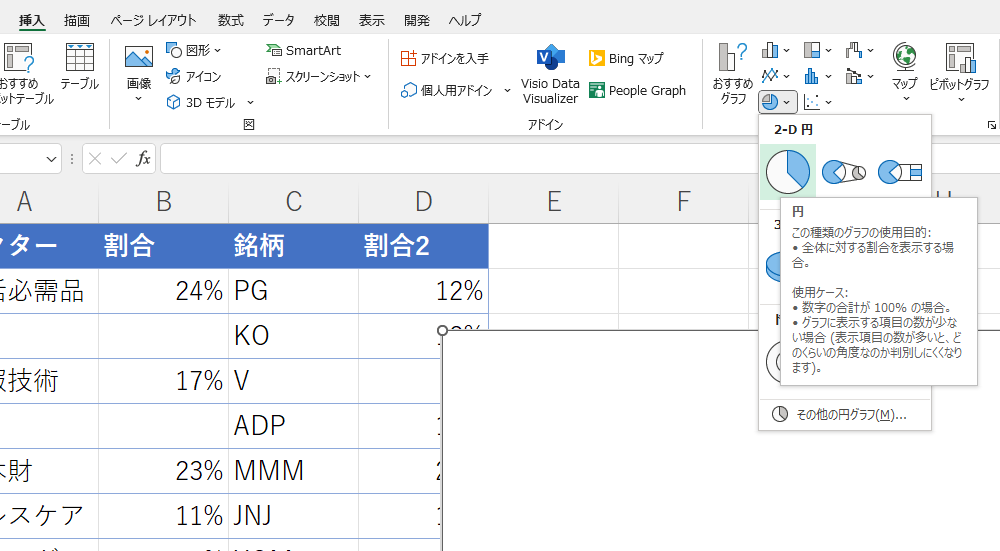Image resolution: width=1000 pixels, height=551 pixels.
Task: Open Visio Data Visualizer add-in
Action: pyautogui.click(x=550, y=74)
